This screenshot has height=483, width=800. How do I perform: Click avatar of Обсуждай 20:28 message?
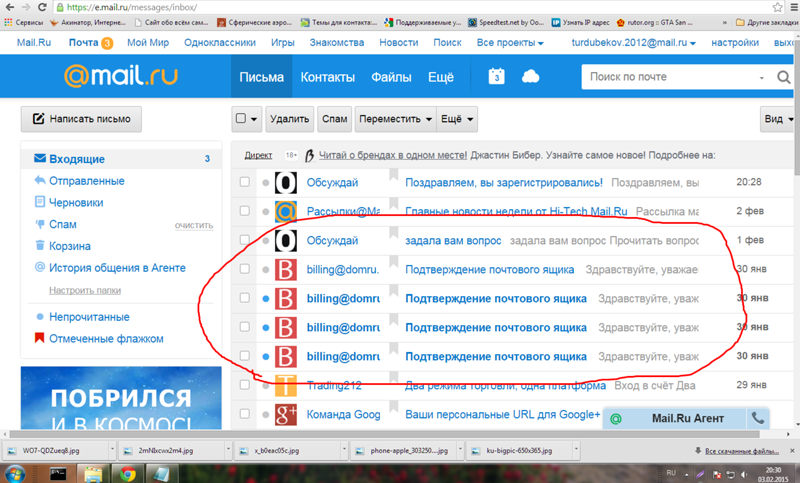coord(286,183)
